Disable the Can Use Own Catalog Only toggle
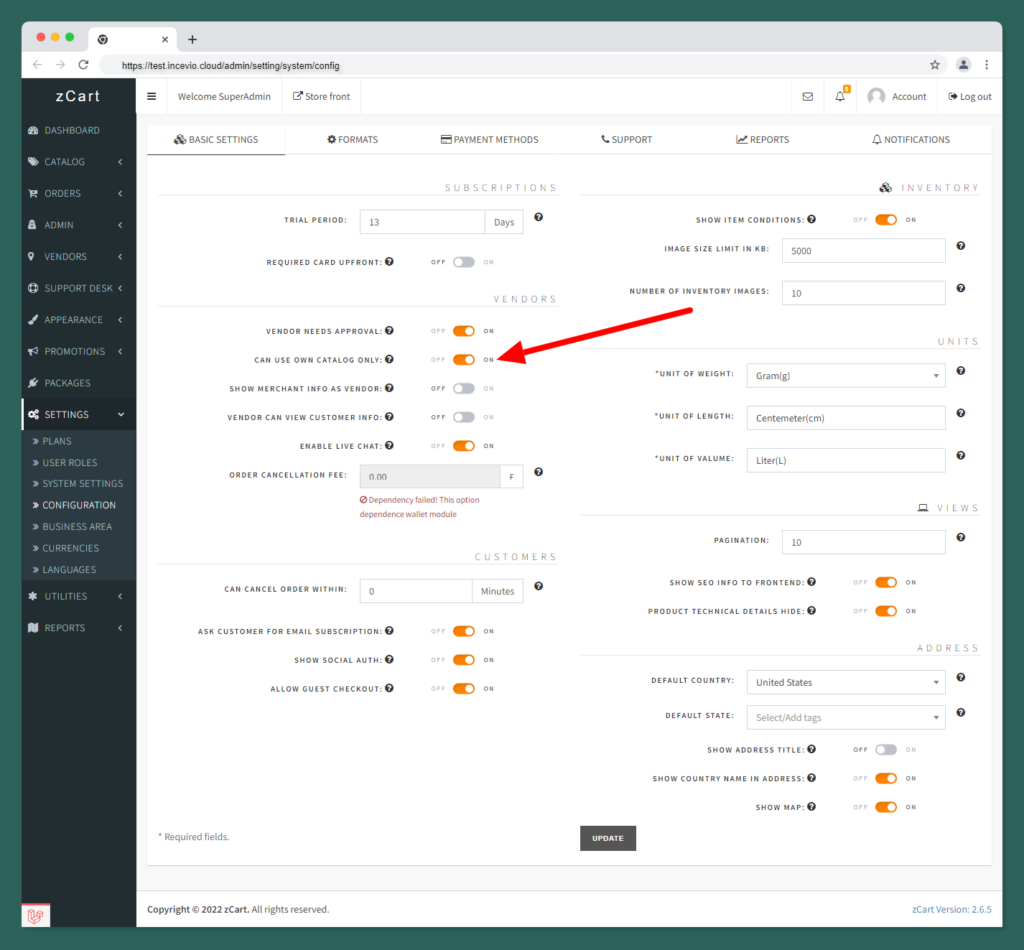1024x950 pixels. pyautogui.click(x=463, y=360)
